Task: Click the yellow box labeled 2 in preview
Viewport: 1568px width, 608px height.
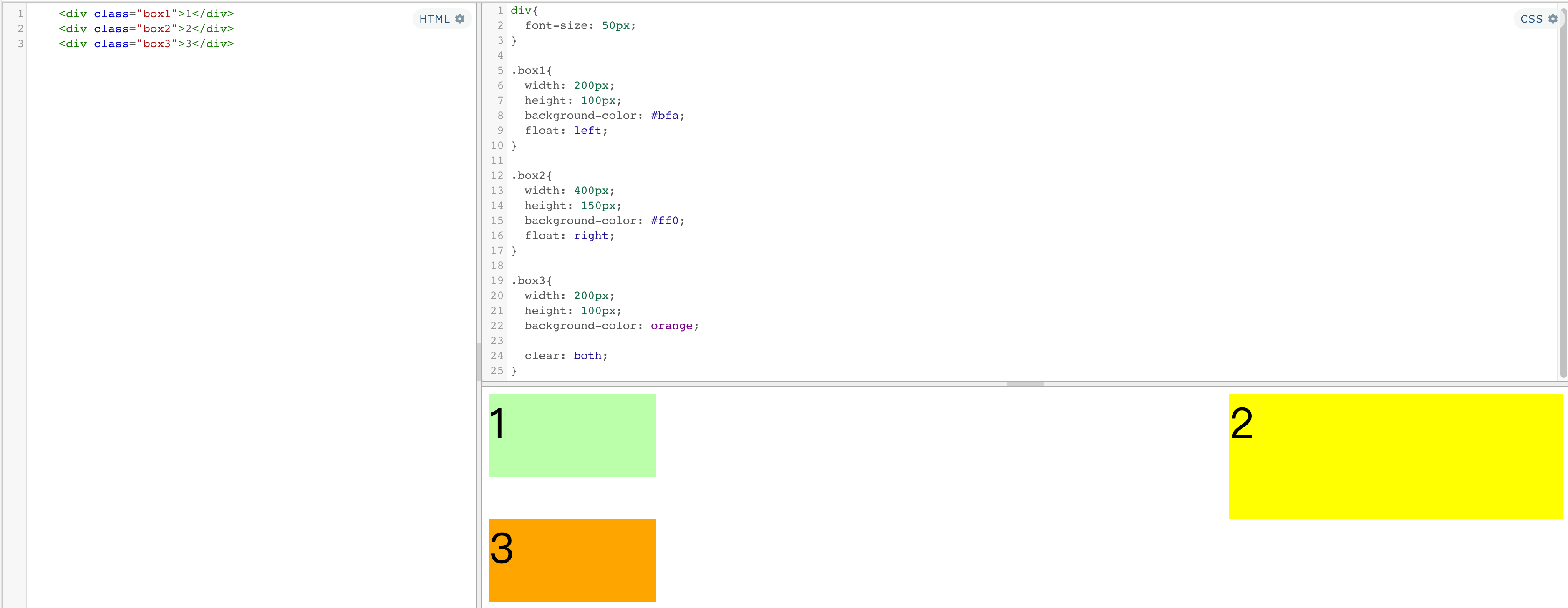Action: [1396, 456]
